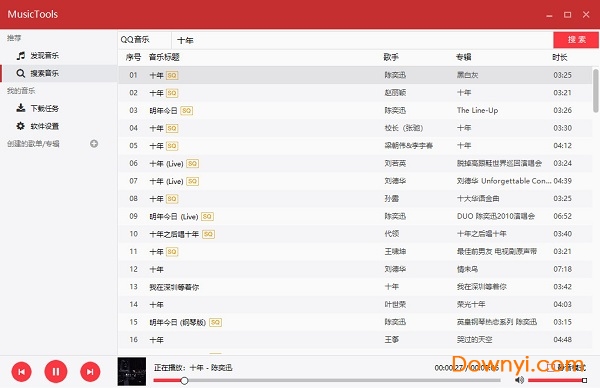
Task: Click the search field containing 十年
Action: click(x=362, y=40)
